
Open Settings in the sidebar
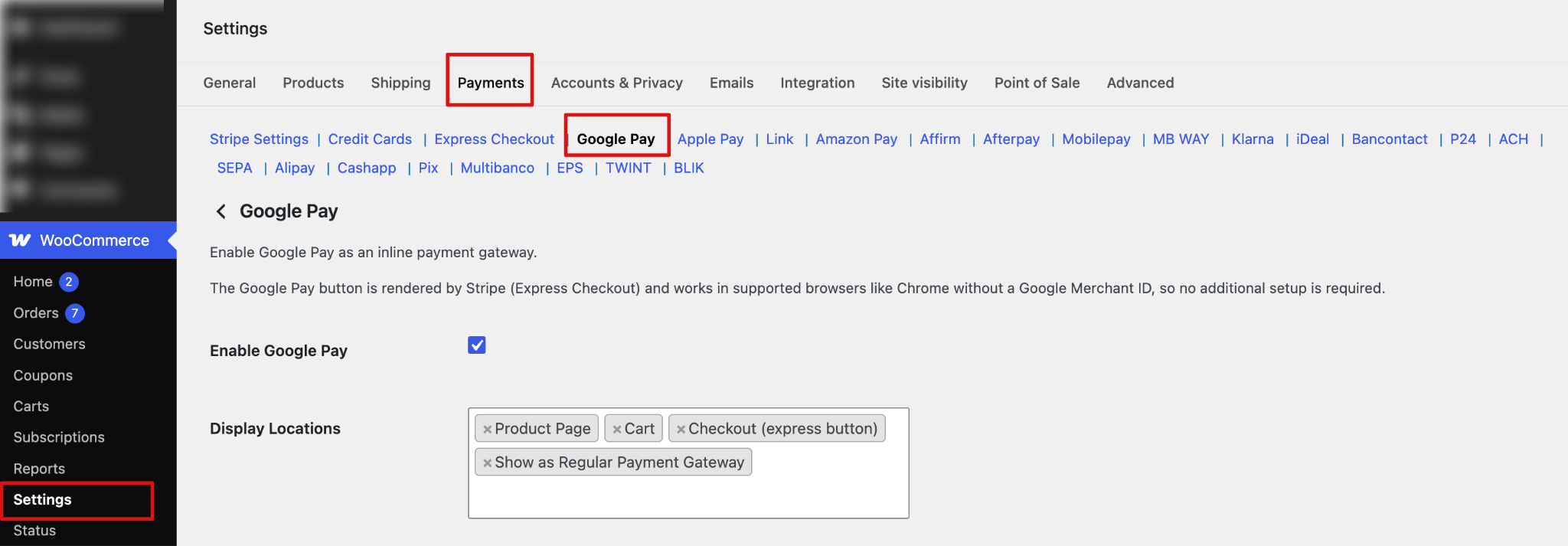[42, 500]
